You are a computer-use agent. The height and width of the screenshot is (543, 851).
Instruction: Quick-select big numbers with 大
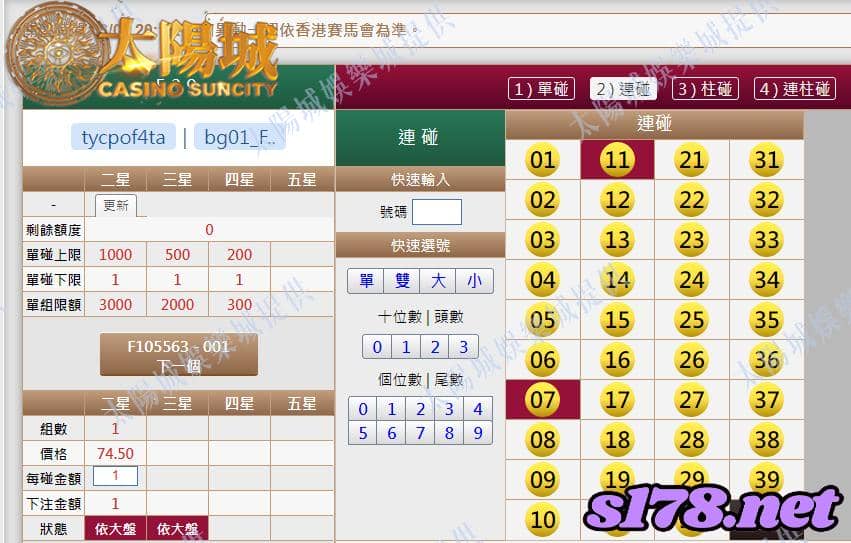point(438,281)
